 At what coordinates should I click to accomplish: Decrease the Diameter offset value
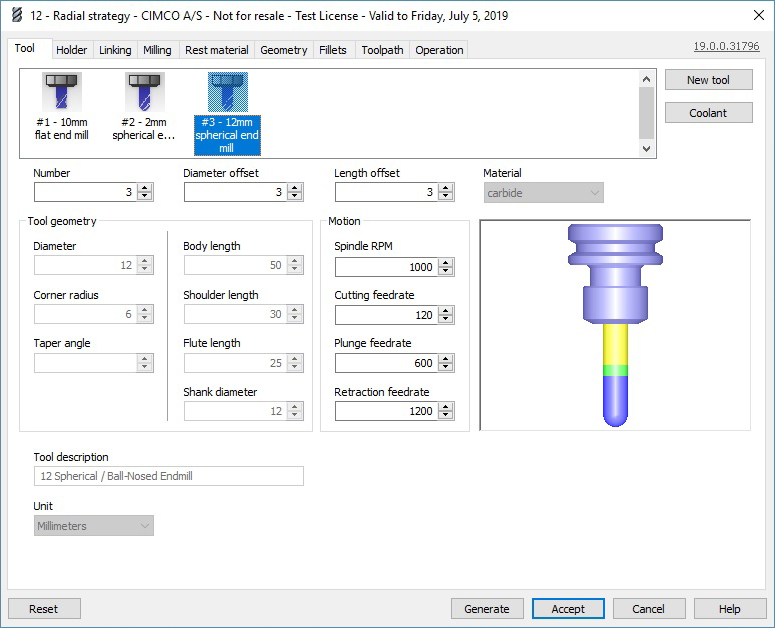[x=295, y=197]
